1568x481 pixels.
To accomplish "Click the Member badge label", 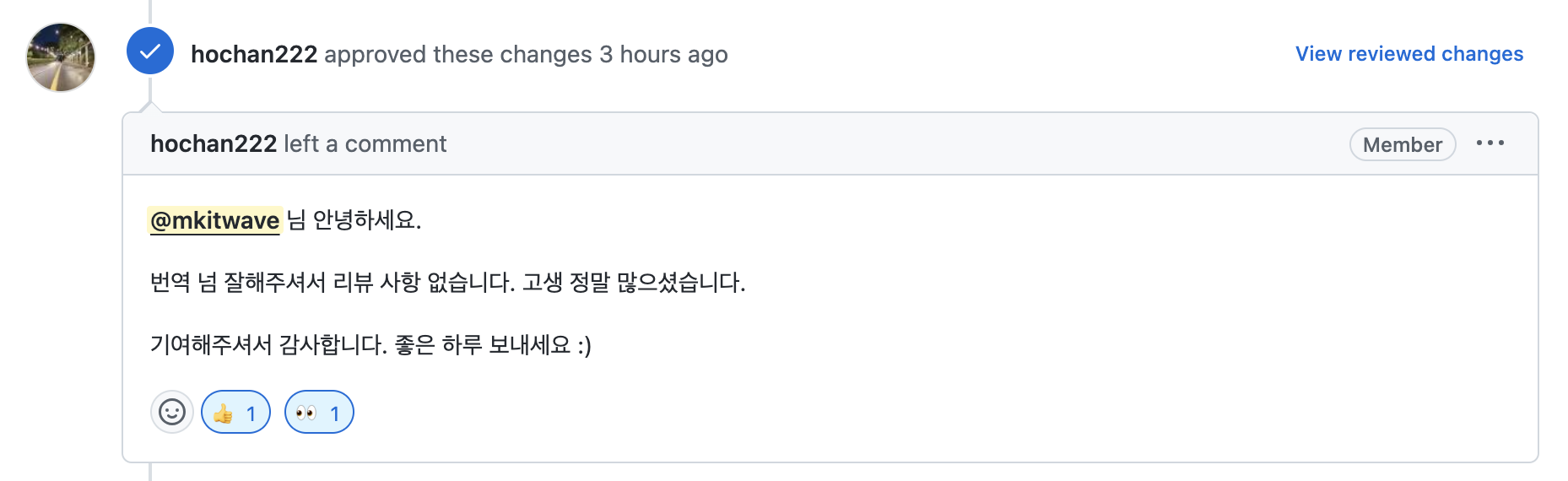I will pyautogui.click(x=1402, y=145).
